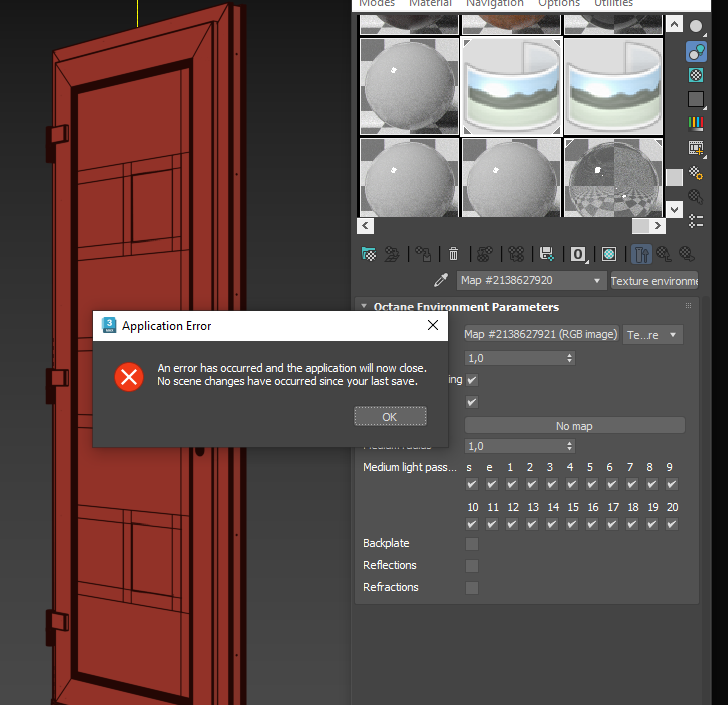Enable the Reflections checkbox
The image size is (728, 705).
(x=472, y=566)
